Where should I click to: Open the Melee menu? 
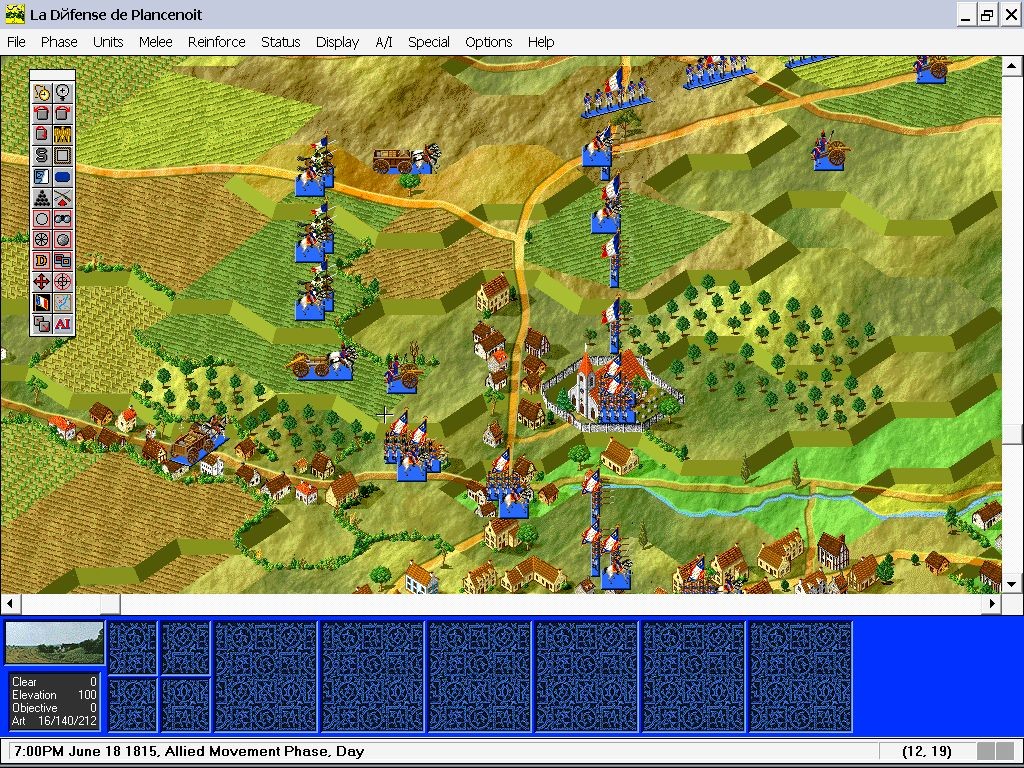(x=155, y=42)
